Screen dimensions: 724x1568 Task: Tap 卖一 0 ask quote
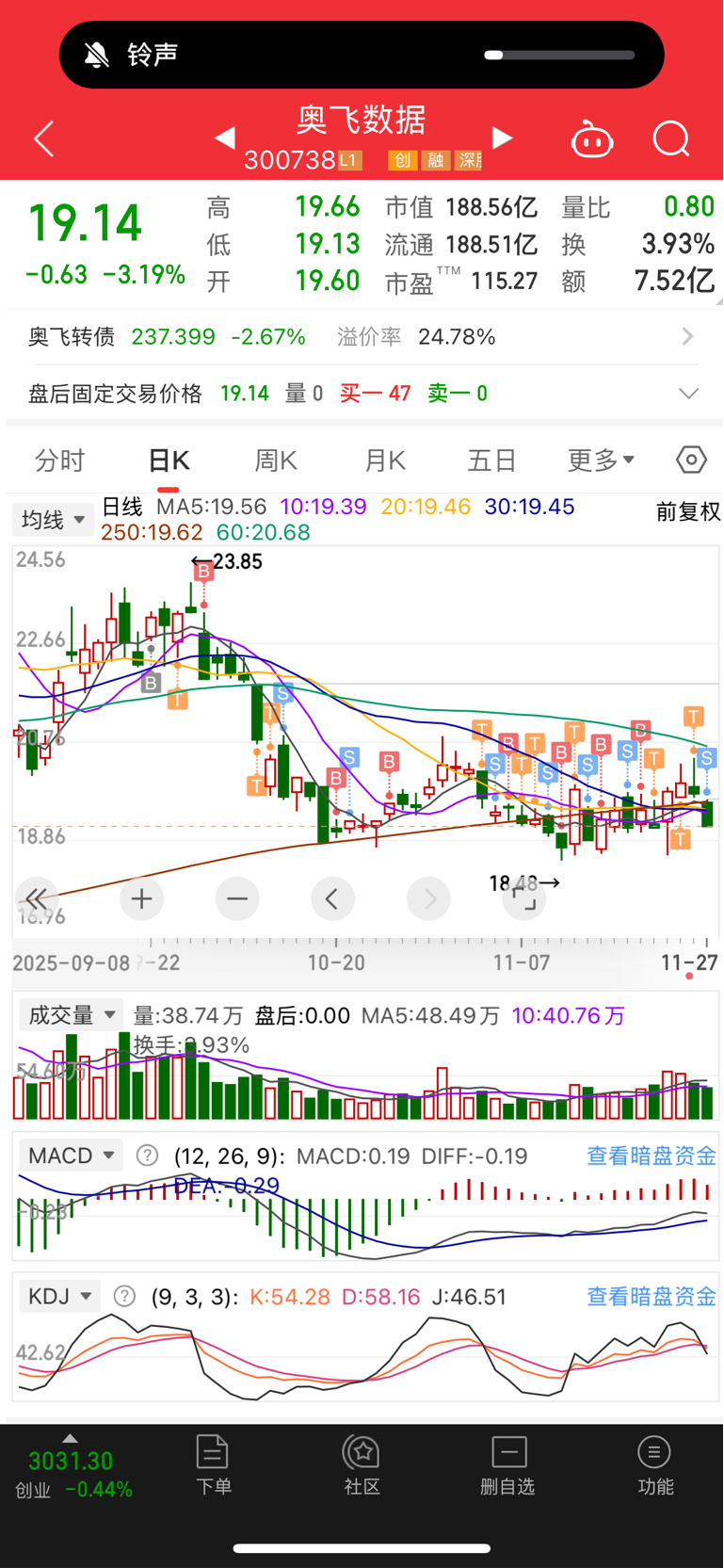pyautogui.click(x=458, y=394)
